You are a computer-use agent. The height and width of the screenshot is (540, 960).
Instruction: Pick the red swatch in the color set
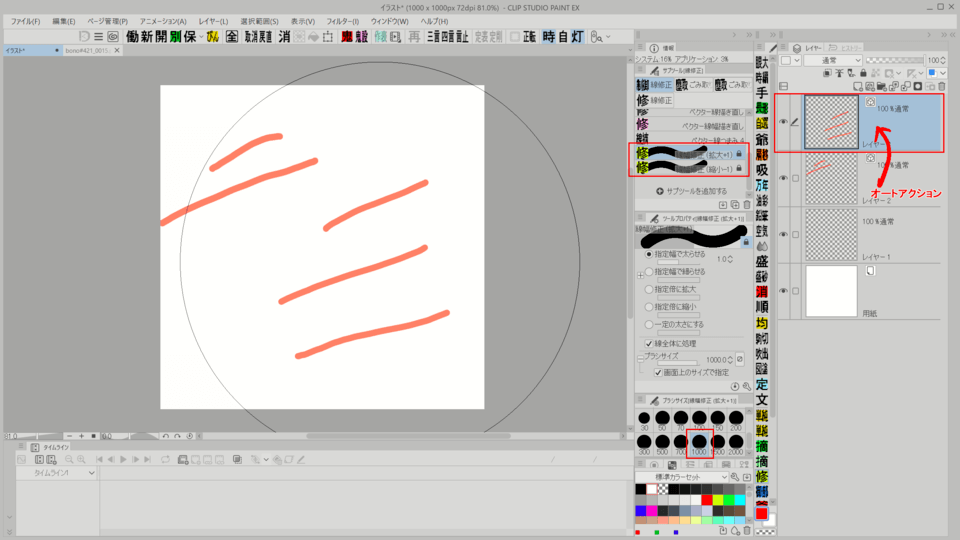[x=706, y=499]
